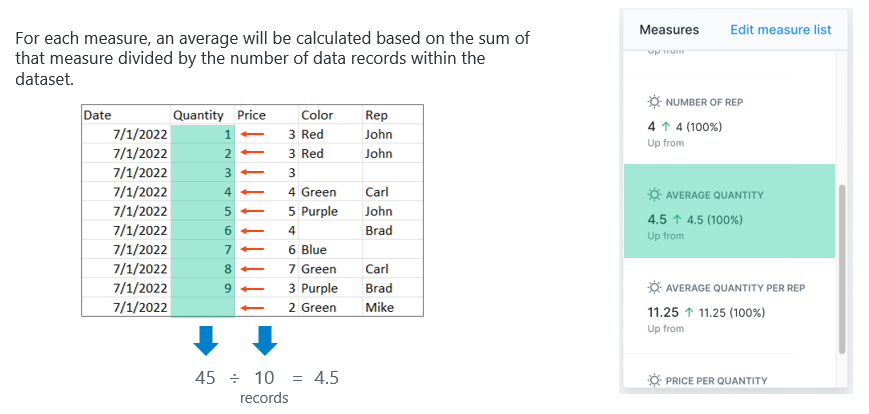Click the Price Per Quantity bulb icon
Viewport: 869px width, 414px height.
click(654, 381)
